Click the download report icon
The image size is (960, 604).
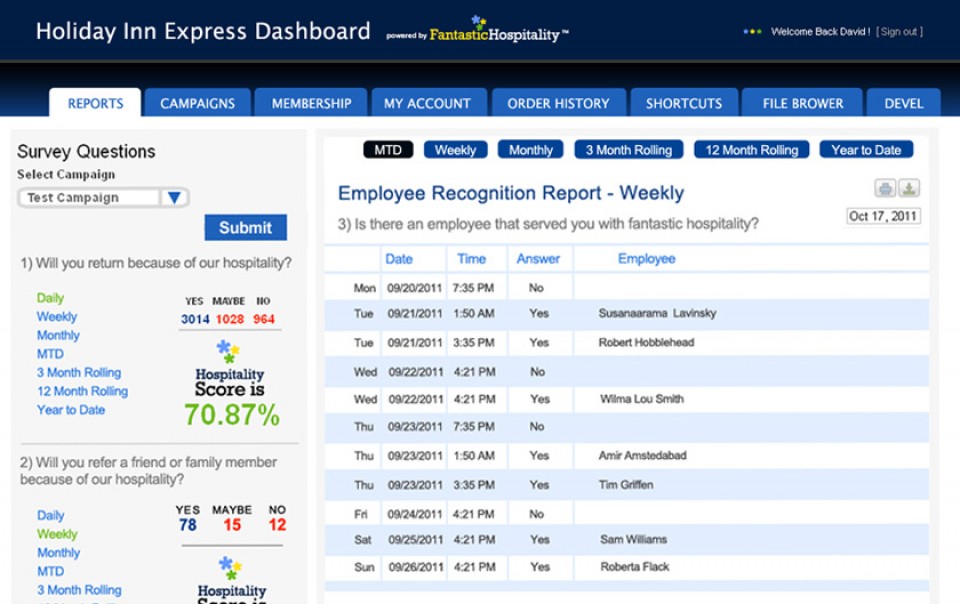click(x=909, y=188)
